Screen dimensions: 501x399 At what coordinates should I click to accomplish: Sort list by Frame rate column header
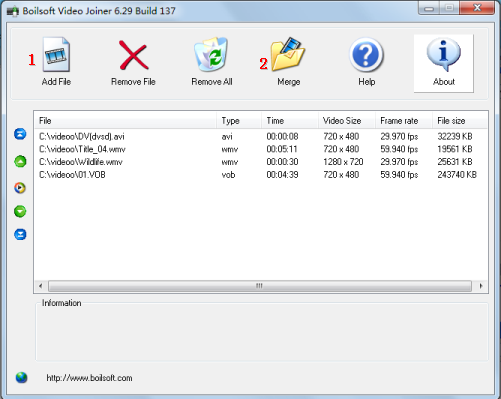pos(404,121)
